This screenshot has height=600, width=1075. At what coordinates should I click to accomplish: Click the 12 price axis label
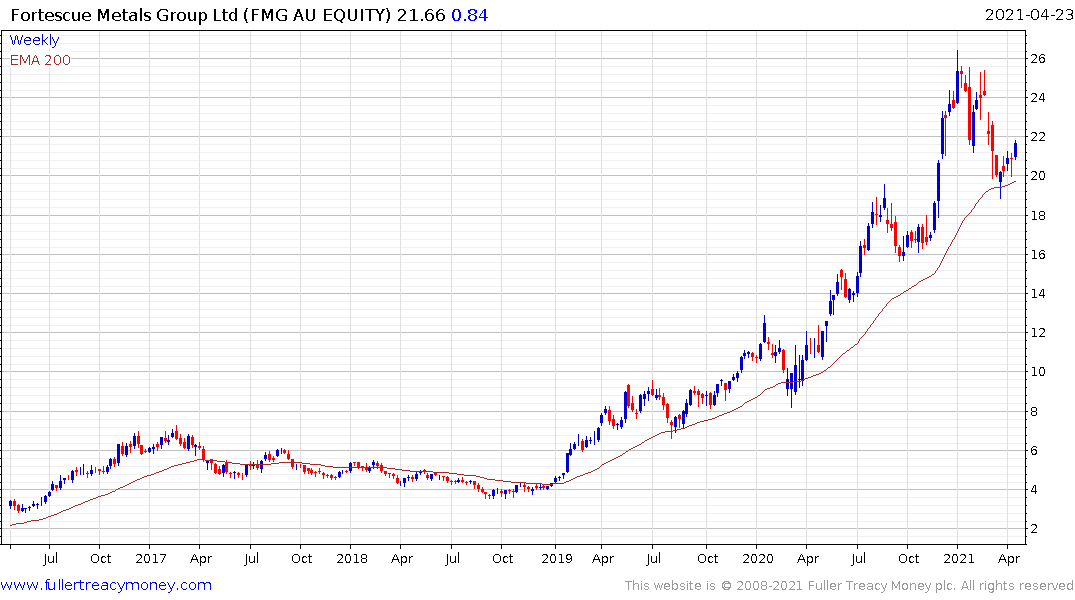1038,333
